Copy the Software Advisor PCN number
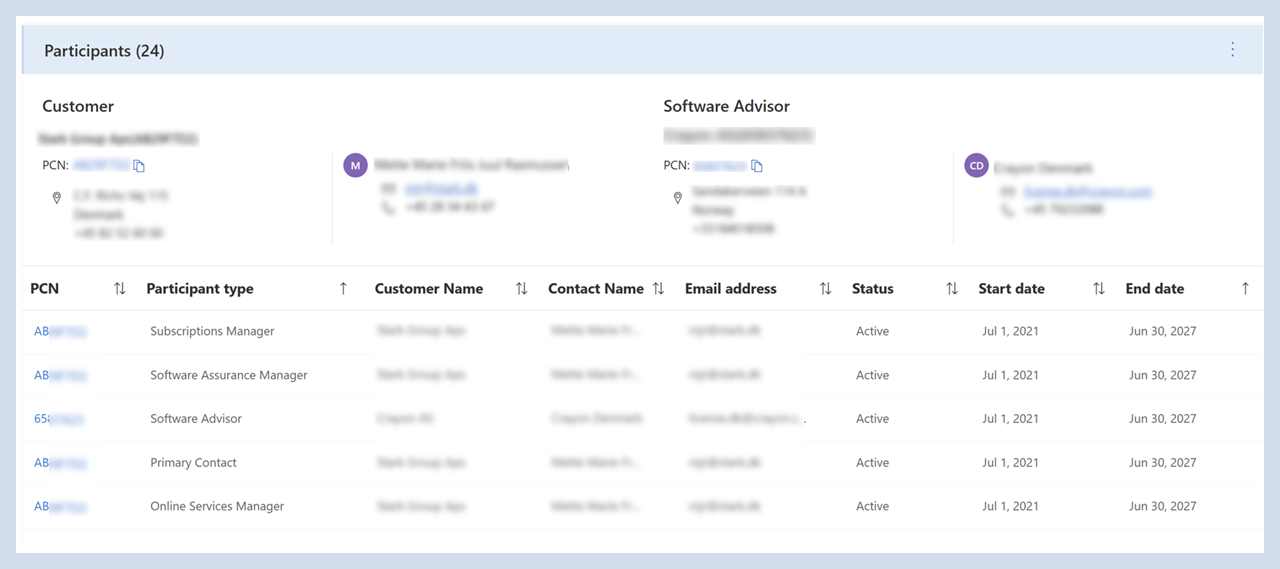This screenshot has height=569, width=1280. [x=757, y=166]
